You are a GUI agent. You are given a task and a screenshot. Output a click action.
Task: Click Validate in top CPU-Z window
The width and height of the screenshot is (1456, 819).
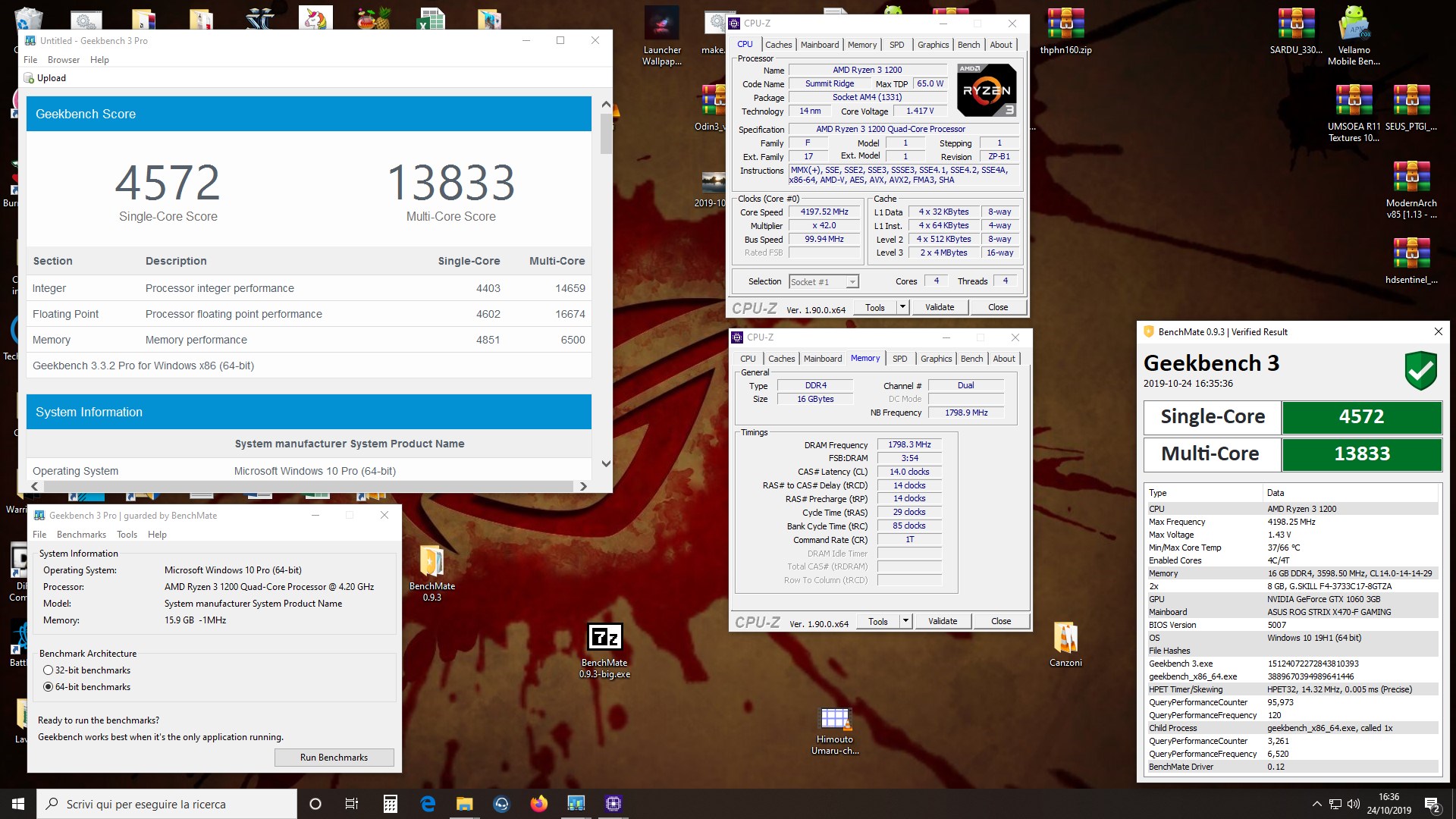(940, 307)
